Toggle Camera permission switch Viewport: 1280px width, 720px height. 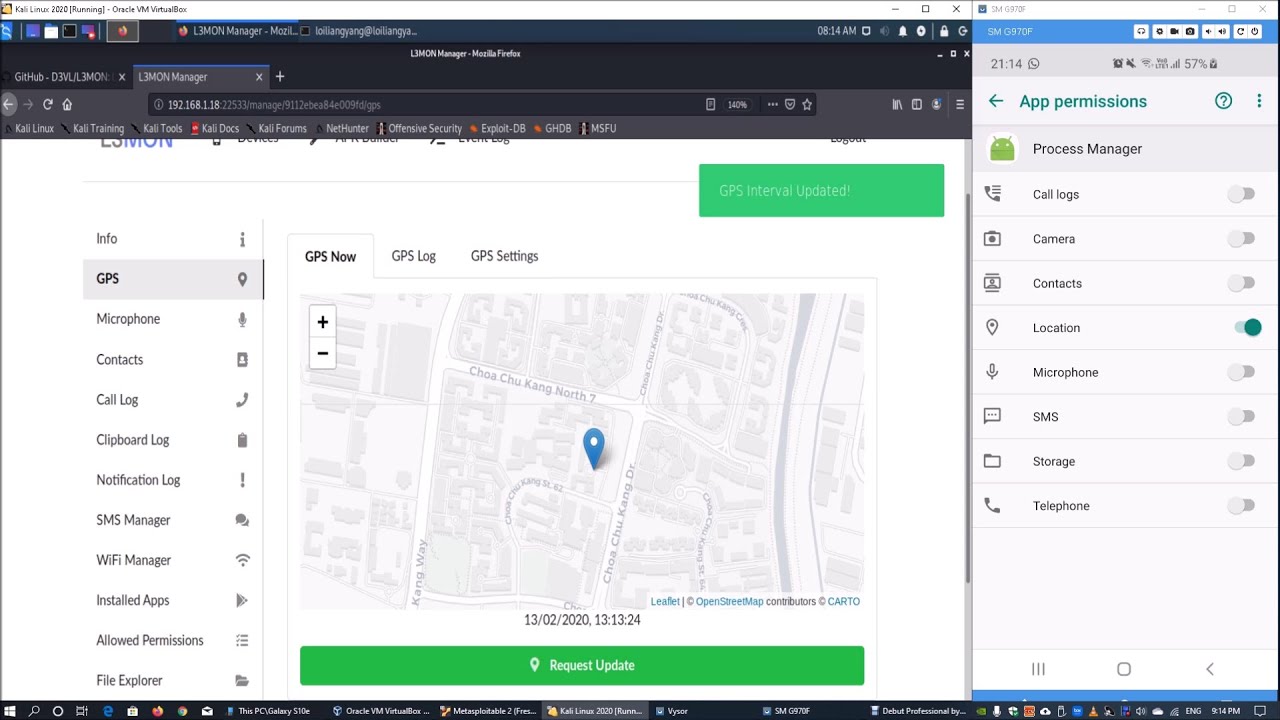1242,239
